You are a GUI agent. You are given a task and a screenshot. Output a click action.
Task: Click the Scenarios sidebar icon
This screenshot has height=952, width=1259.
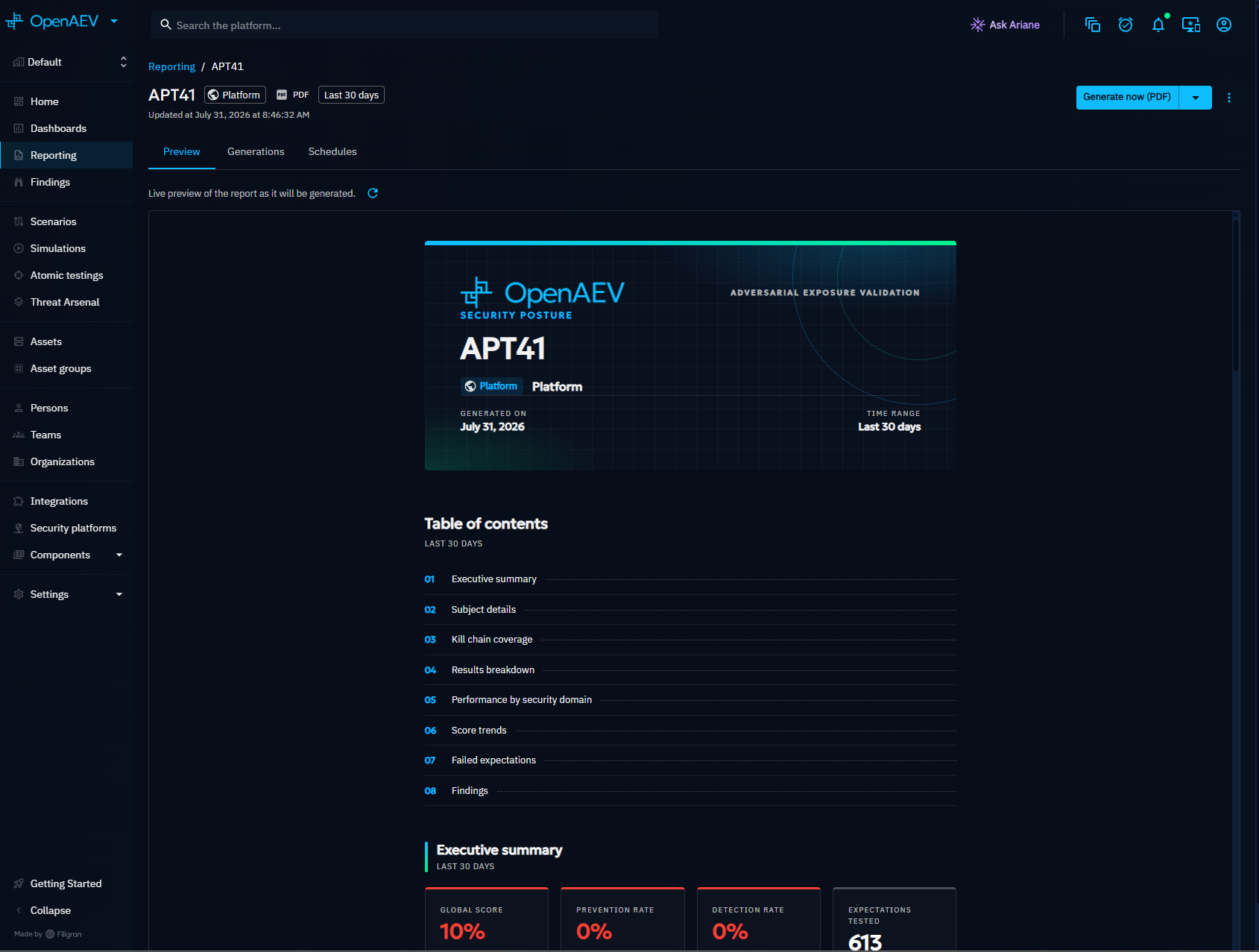(19, 221)
